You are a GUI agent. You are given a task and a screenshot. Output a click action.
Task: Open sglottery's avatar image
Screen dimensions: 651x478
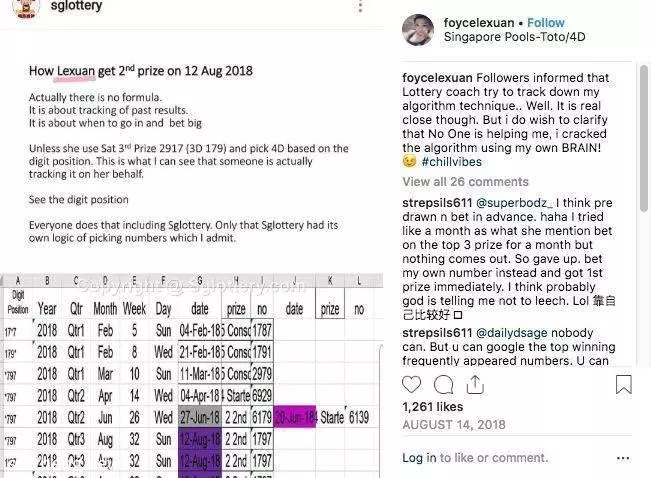click(26, 7)
